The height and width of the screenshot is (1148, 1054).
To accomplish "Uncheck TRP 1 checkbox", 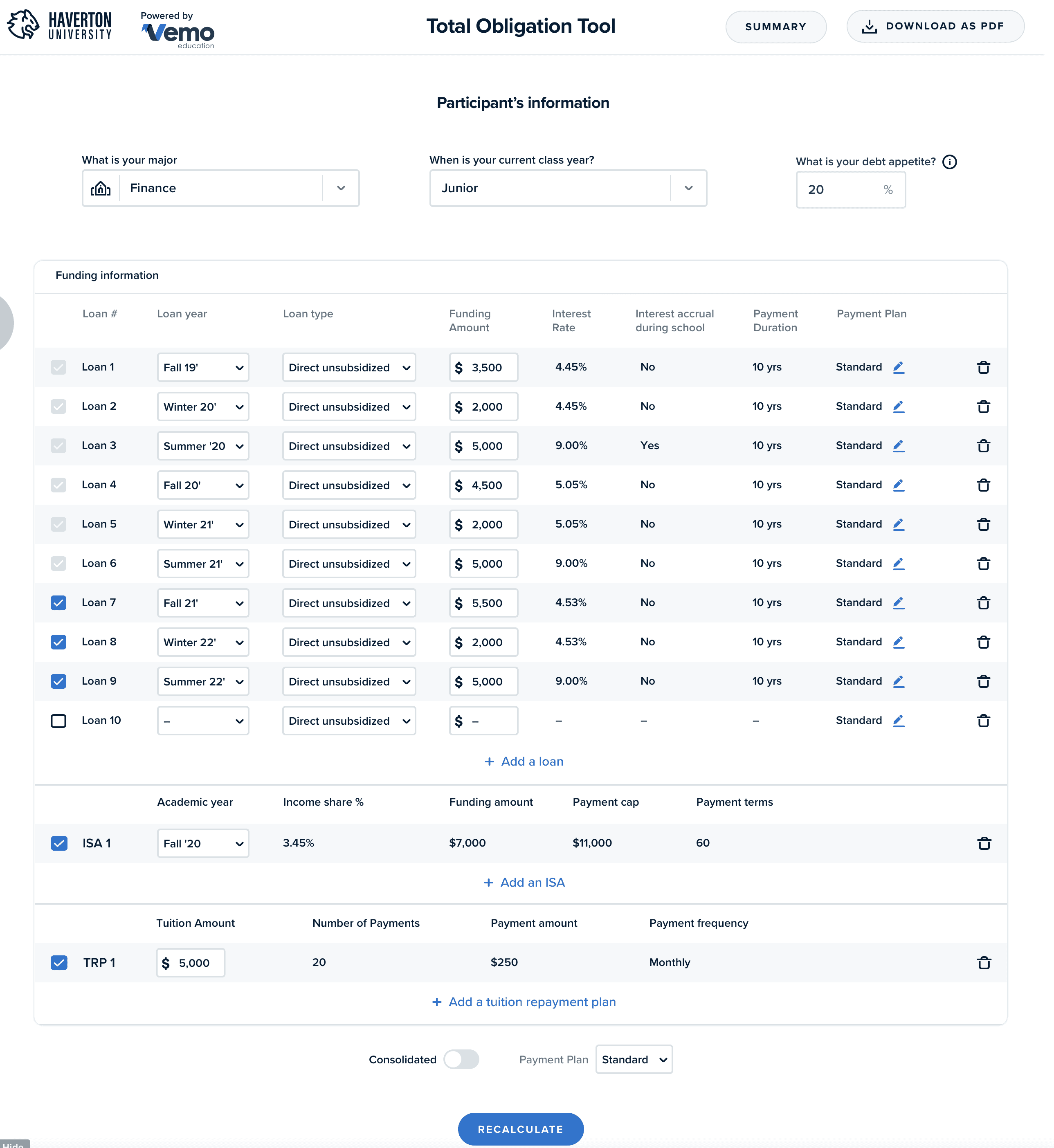I will pos(59,971).
